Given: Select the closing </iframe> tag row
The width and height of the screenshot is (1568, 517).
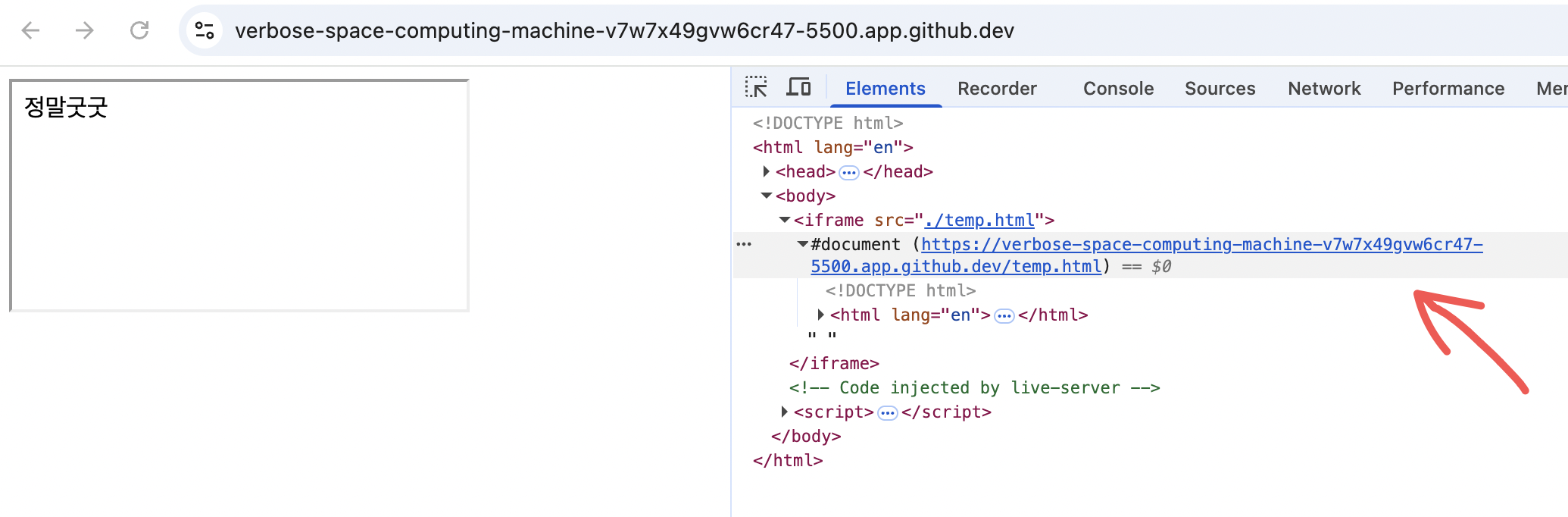Looking at the screenshot, I should coord(834,363).
